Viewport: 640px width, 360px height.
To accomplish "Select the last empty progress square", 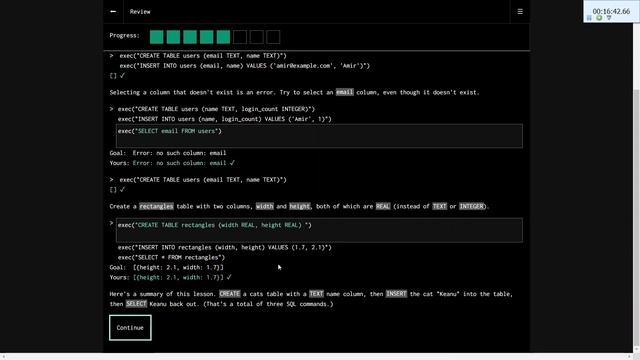I will coord(273,37).
